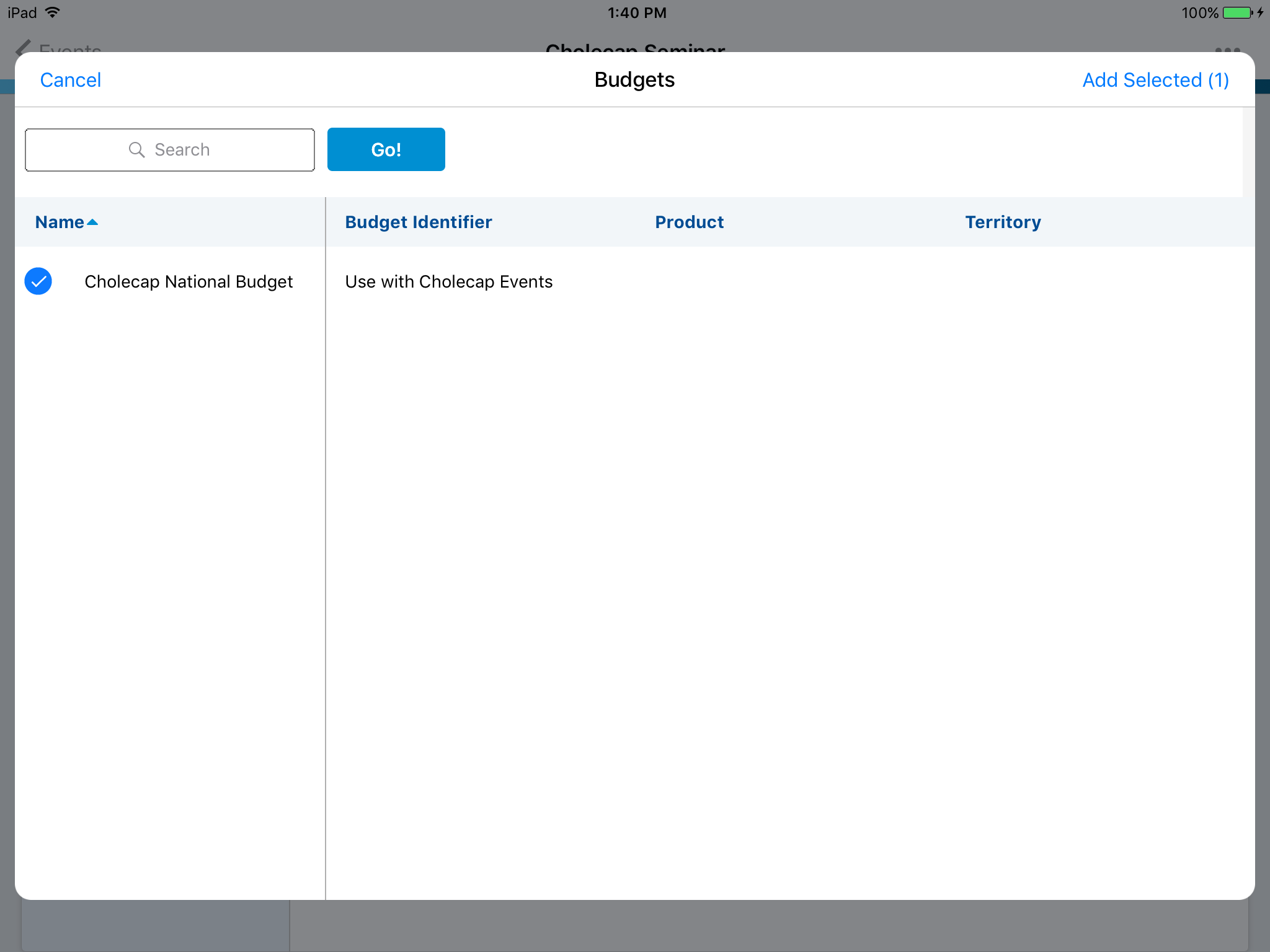Sort by the Name column header

click(x=60, y=222)
